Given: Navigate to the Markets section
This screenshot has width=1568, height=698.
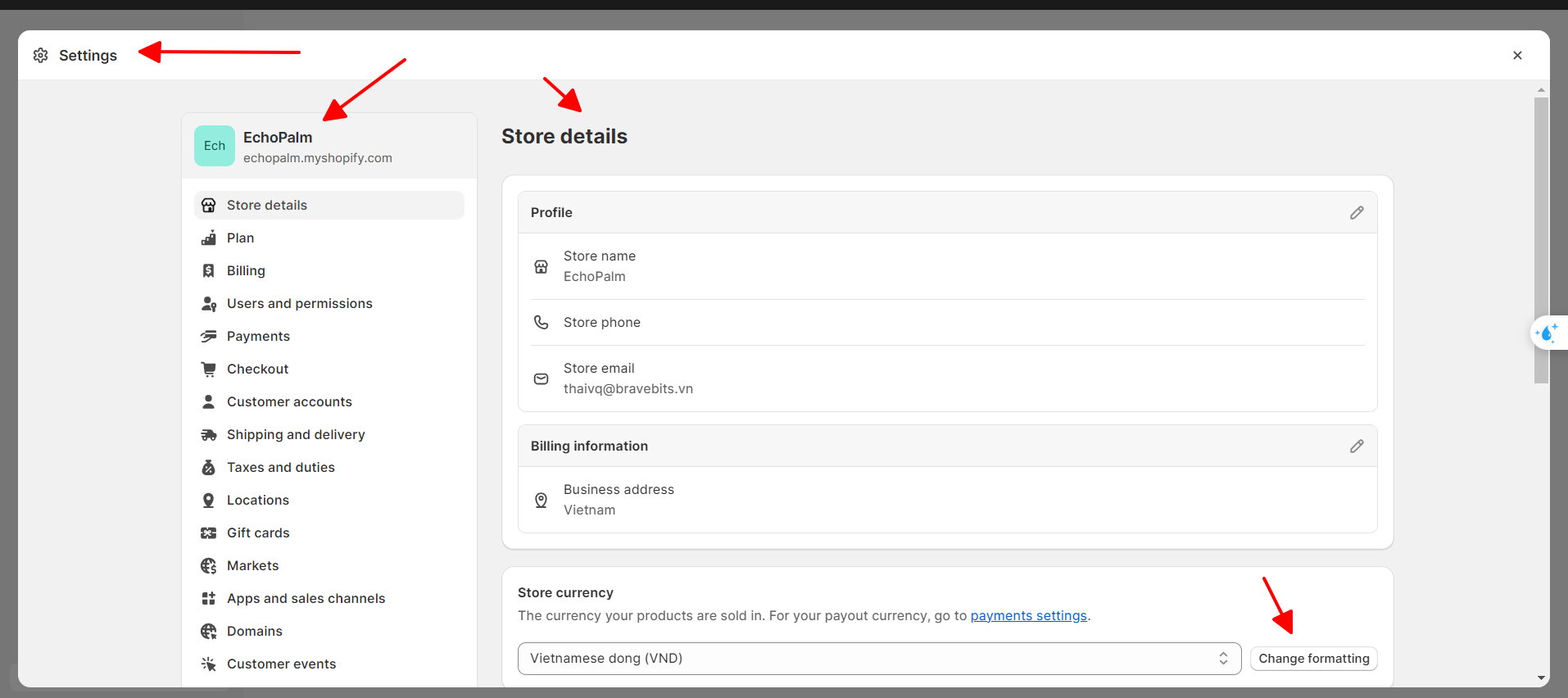Looking at the screenshot, I should click(x=252, y=566).
